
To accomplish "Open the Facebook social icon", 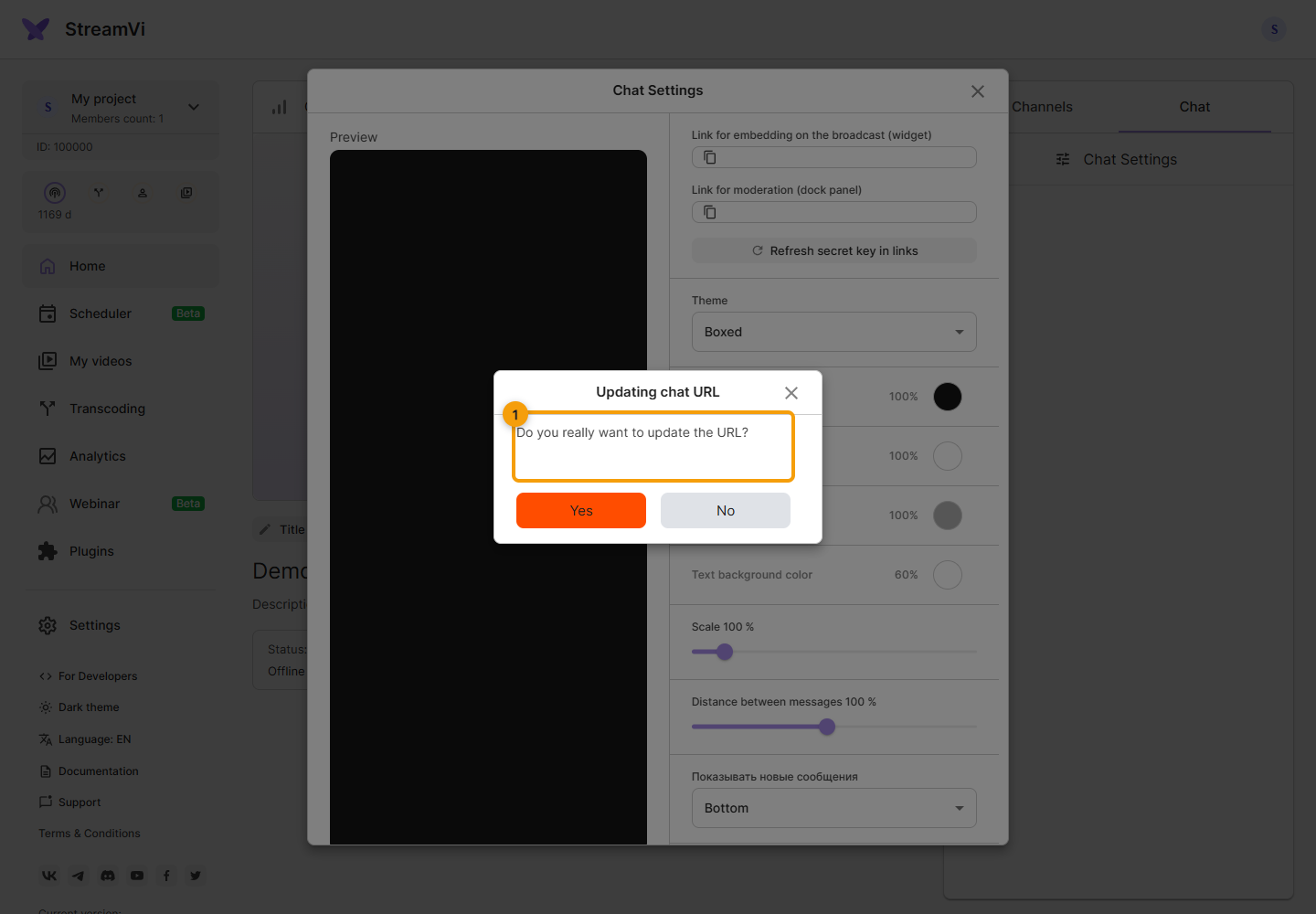I will pos(166,876).
